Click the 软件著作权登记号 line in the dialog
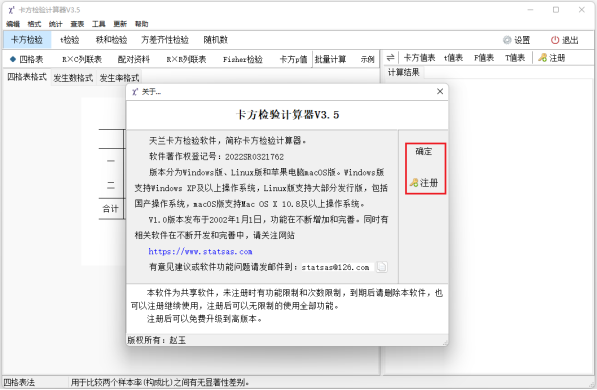 pos(216,157)
